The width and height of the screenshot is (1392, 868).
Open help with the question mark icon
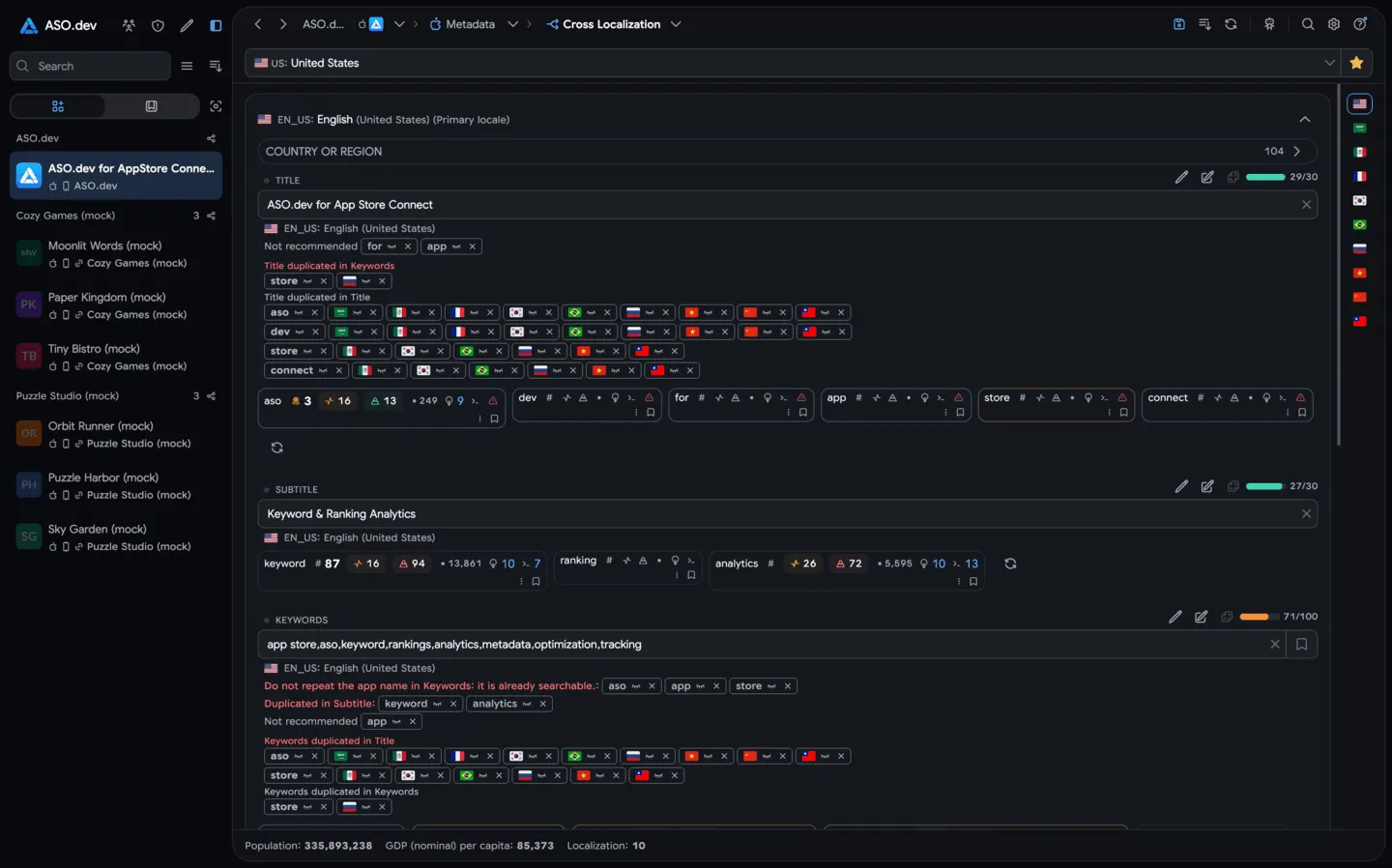coord(1360,24)
